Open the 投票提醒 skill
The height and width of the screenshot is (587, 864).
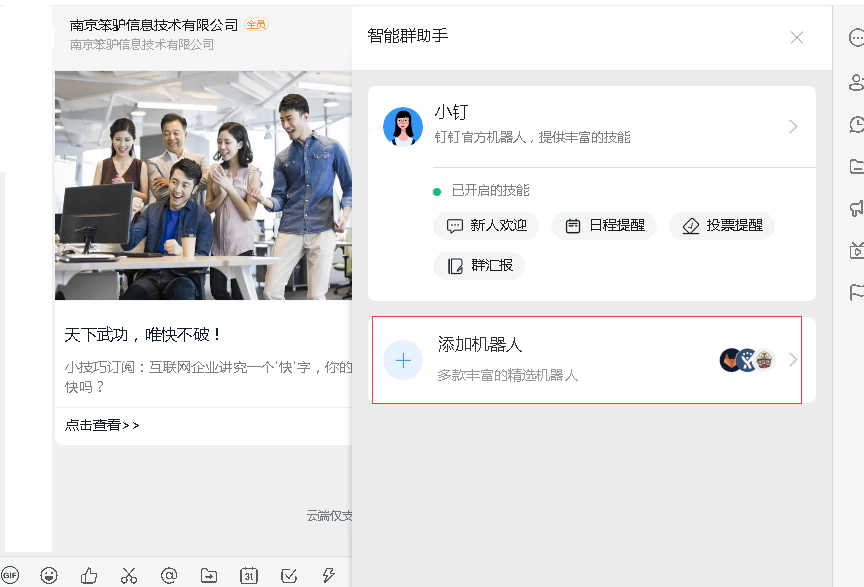click(x=722, y=226)
